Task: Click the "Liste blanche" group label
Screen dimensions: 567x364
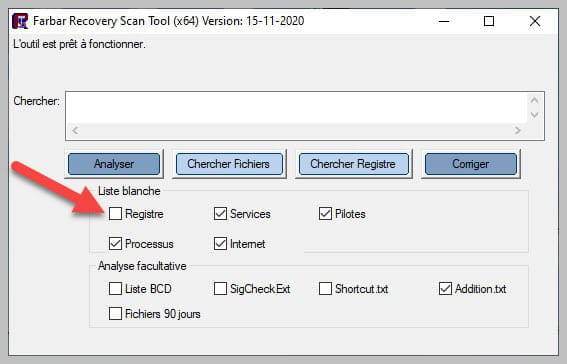Action: coord(129,191)
